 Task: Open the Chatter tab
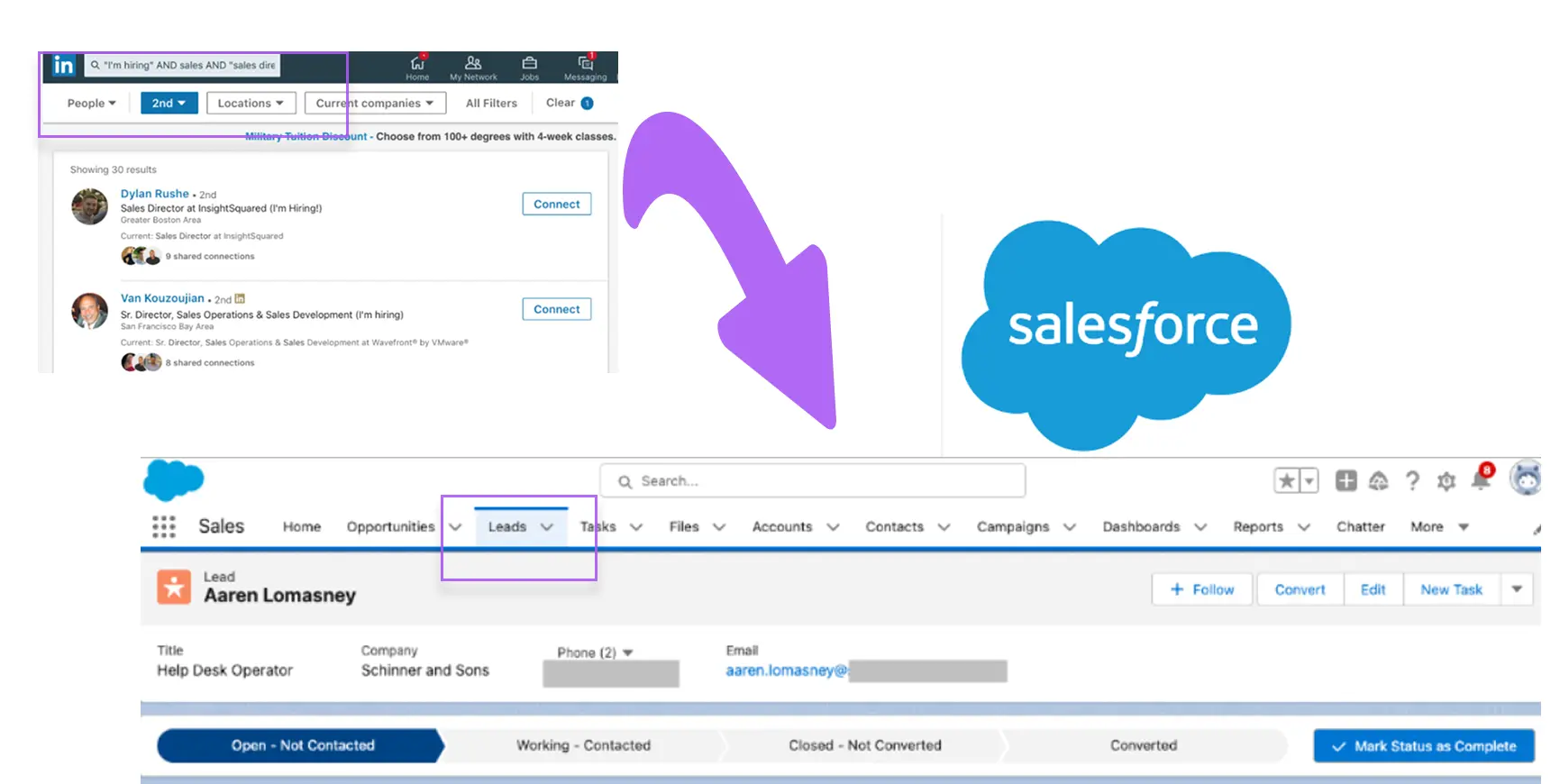pos(1360,527)
